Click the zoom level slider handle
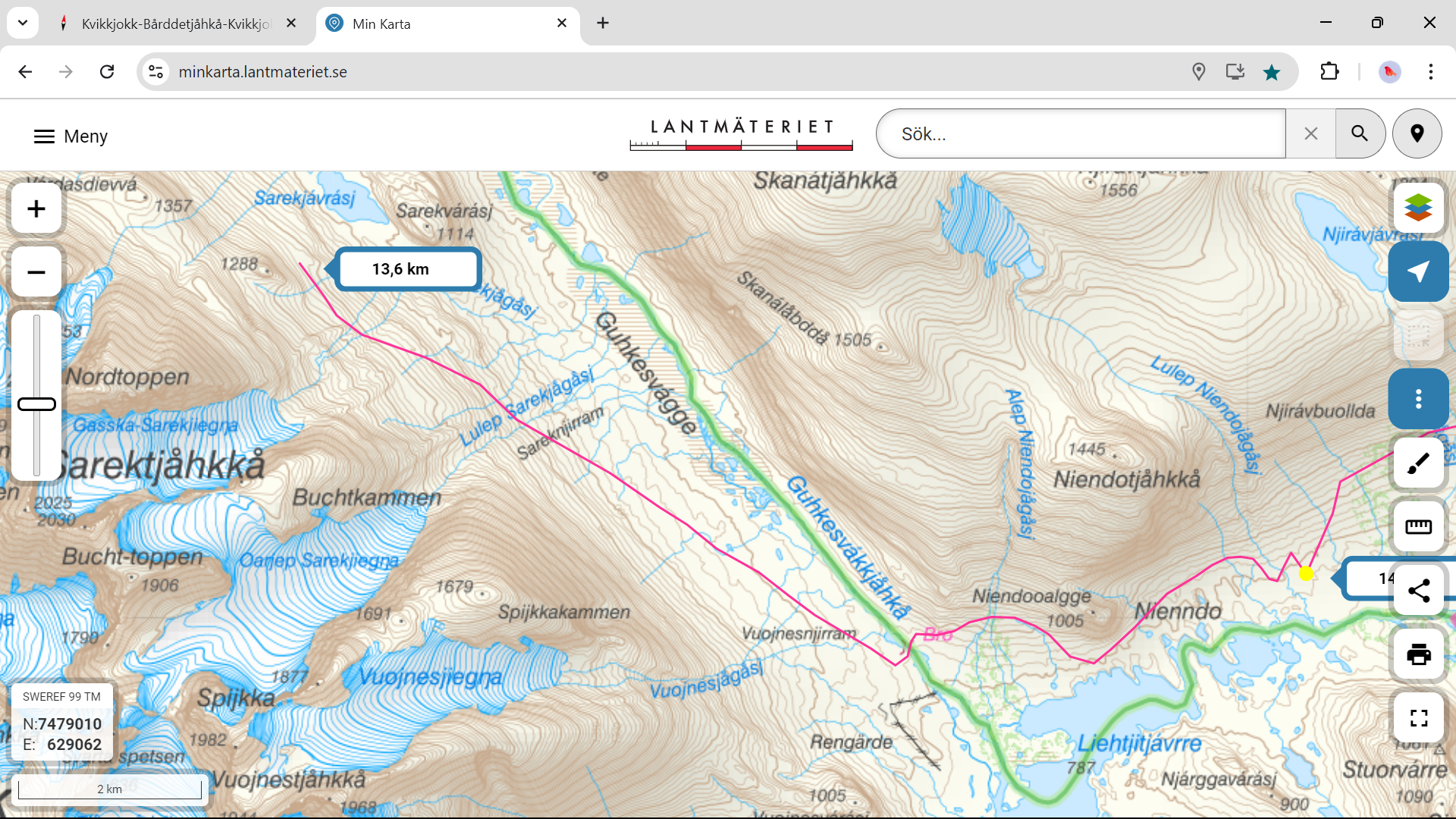 point(36,404)
